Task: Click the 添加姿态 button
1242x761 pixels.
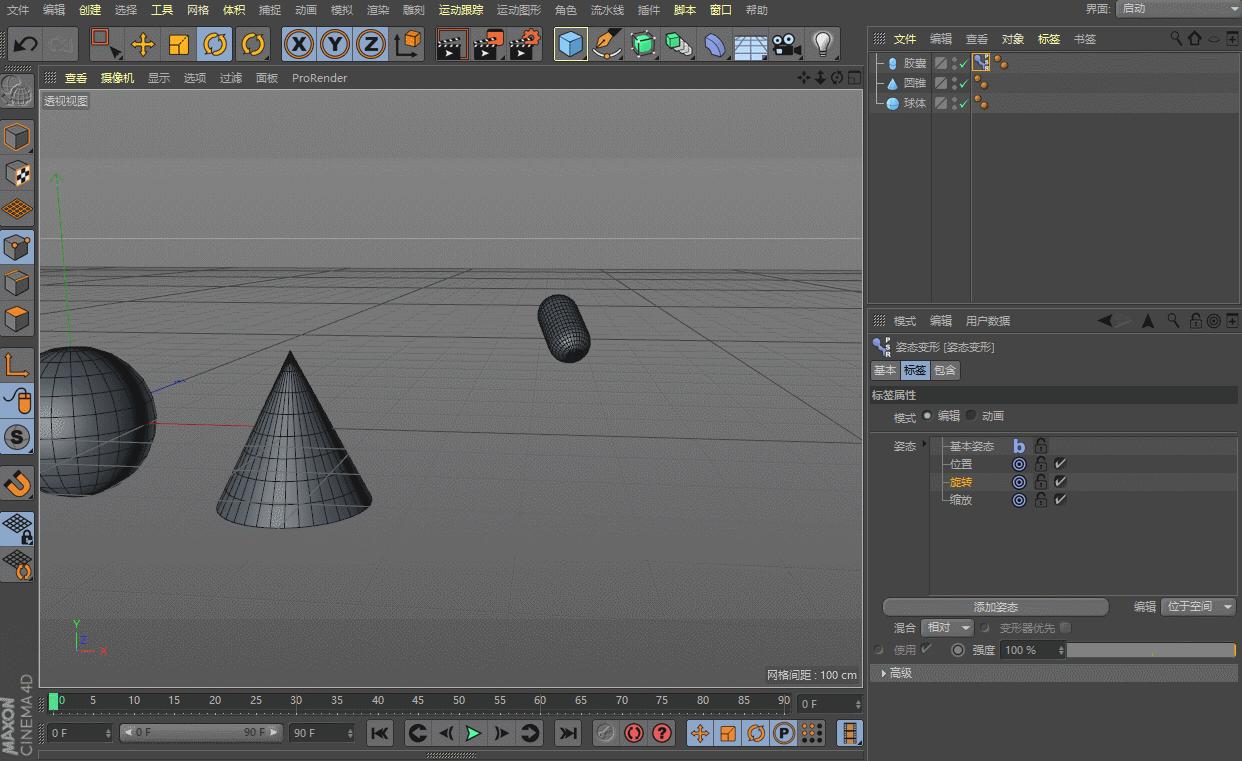Action: 994,606
